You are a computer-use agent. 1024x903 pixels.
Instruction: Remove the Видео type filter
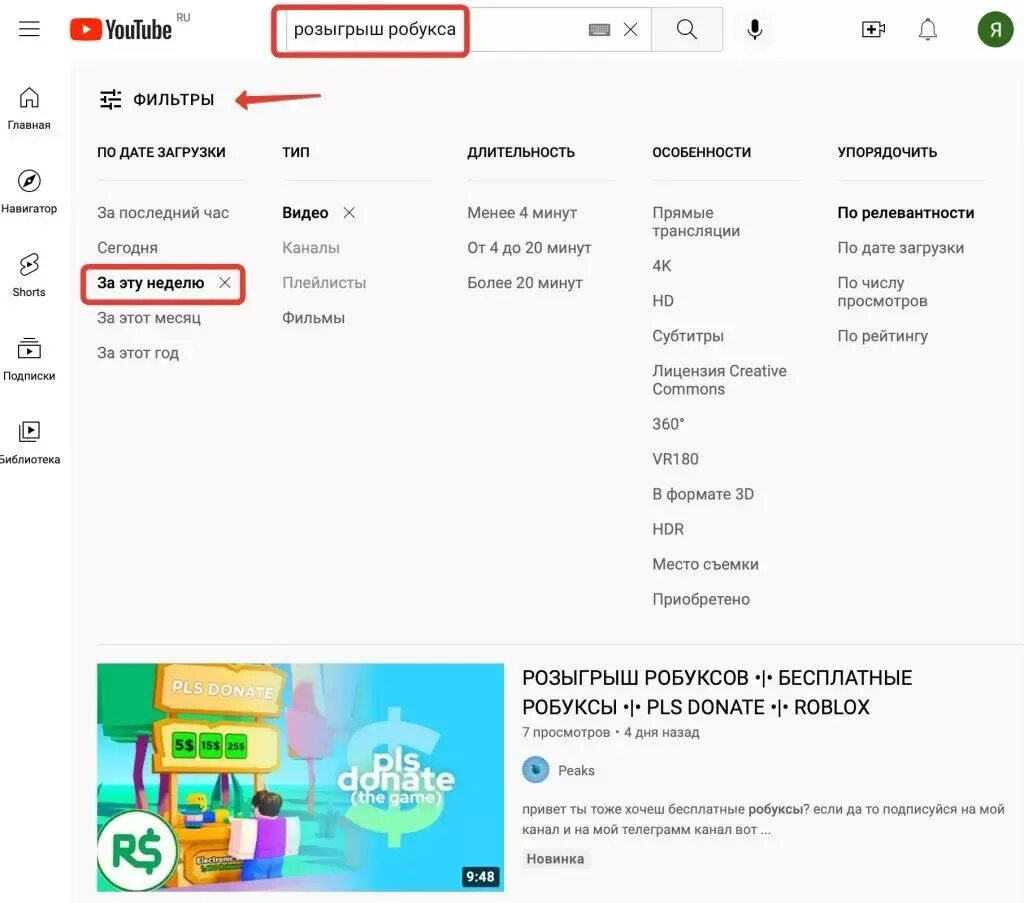[x=349, y=213]
